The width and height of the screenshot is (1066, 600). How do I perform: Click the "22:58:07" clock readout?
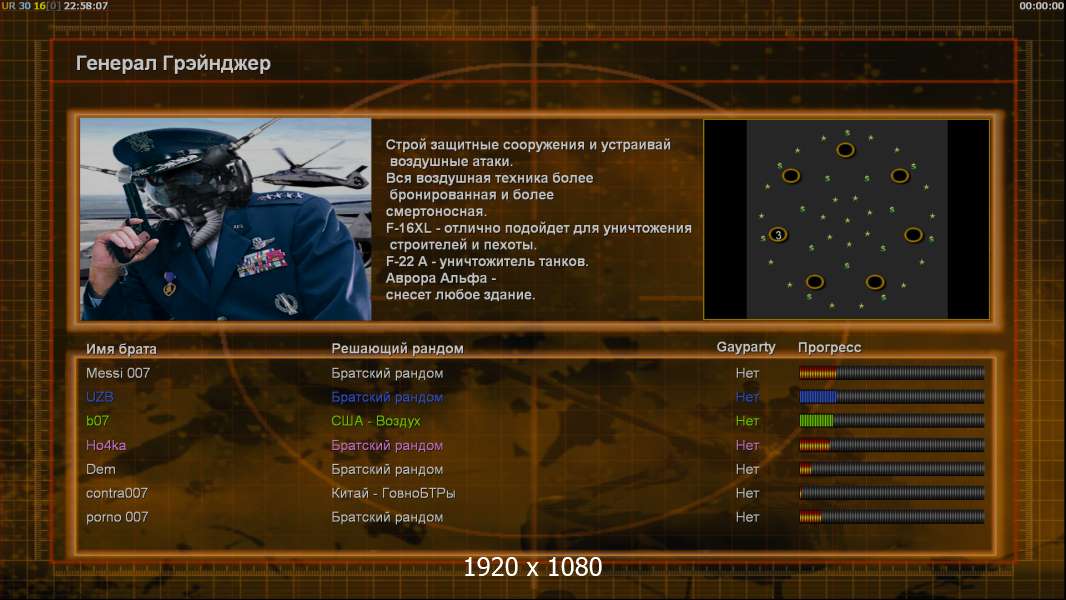pos(86,5)
